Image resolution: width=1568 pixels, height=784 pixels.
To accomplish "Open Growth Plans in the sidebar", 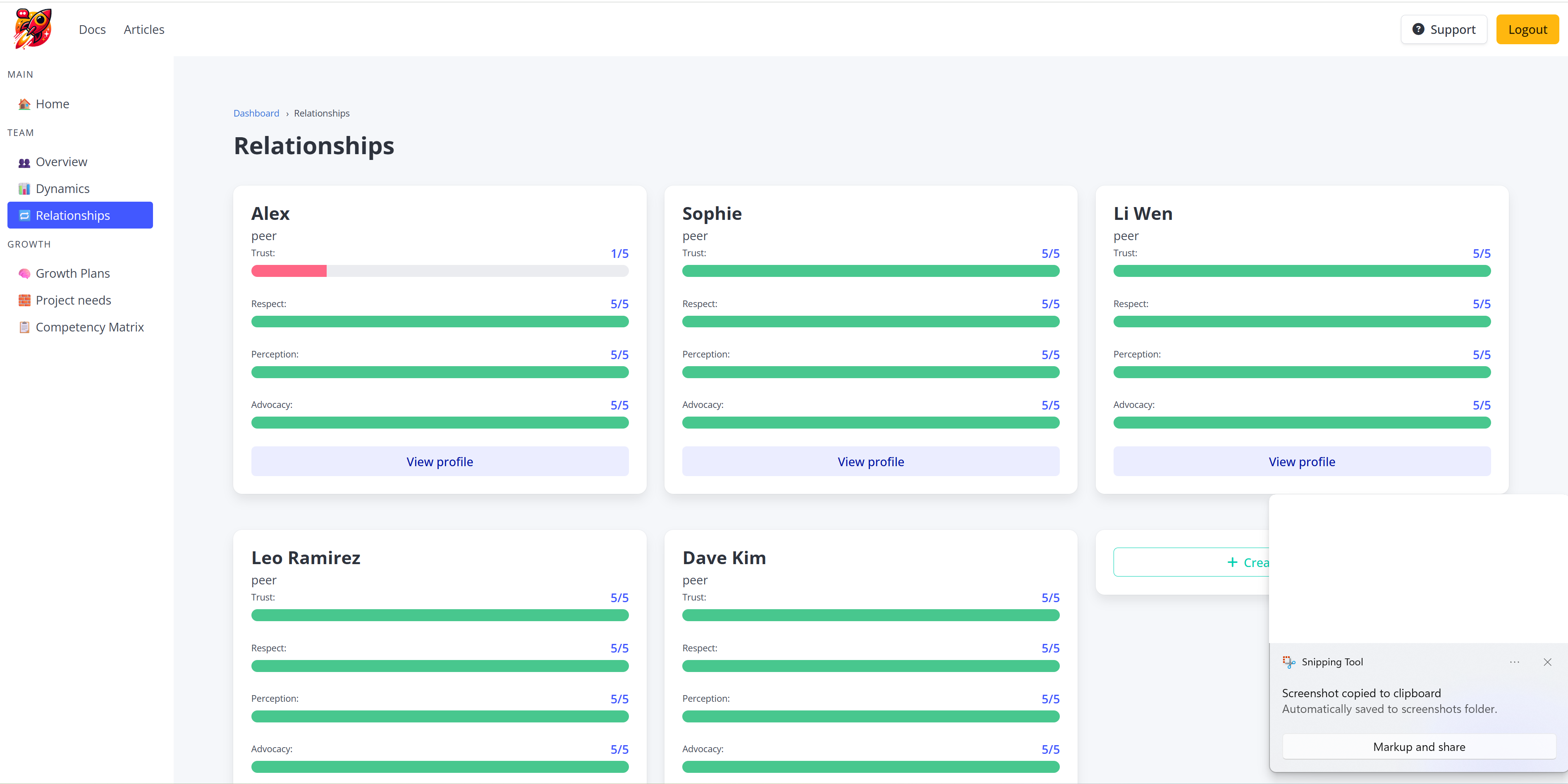I will (80, 274).
